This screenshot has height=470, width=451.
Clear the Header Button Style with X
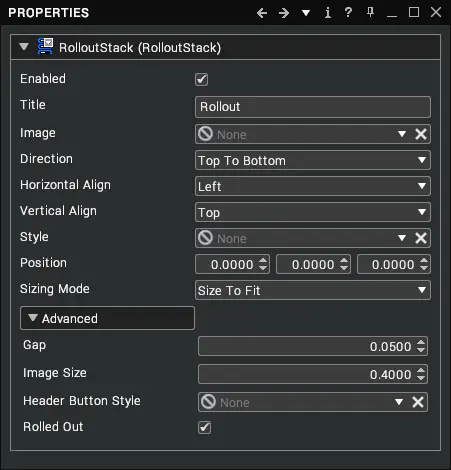click(418, 402)
